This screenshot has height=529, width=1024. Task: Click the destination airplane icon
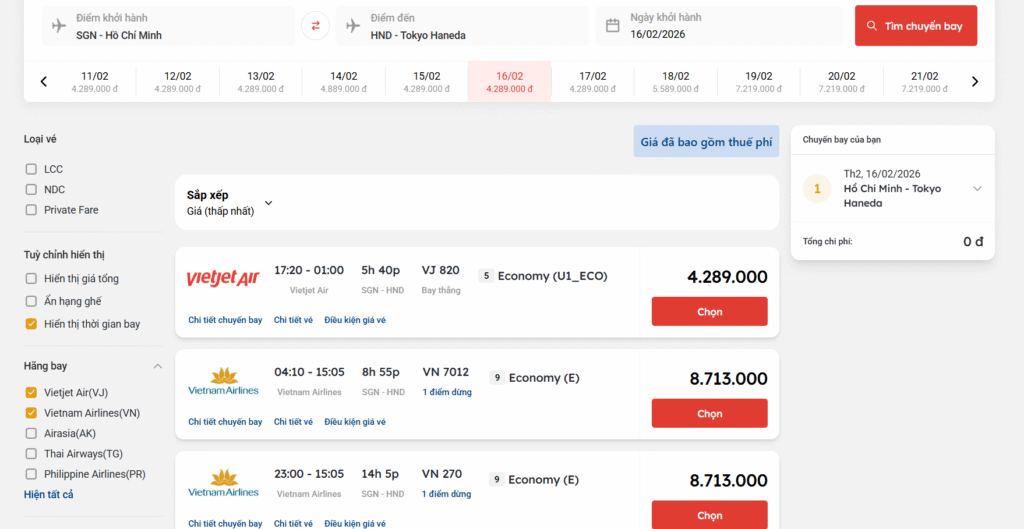tap(353, 26)
